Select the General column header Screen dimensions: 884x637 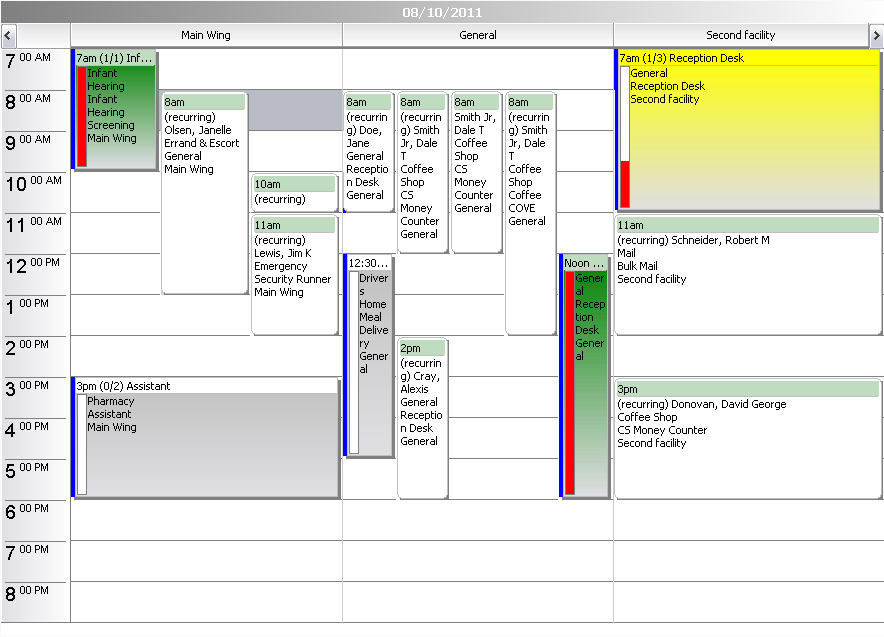(x=477, y=35)
